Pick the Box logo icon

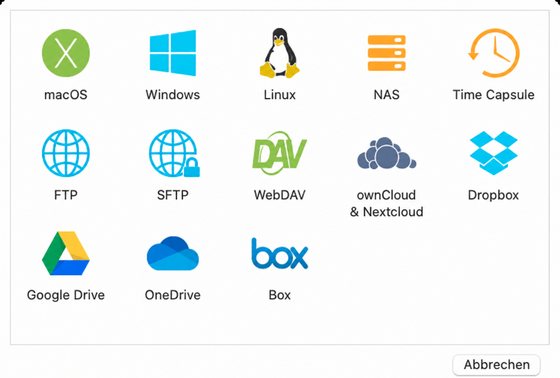280,253
